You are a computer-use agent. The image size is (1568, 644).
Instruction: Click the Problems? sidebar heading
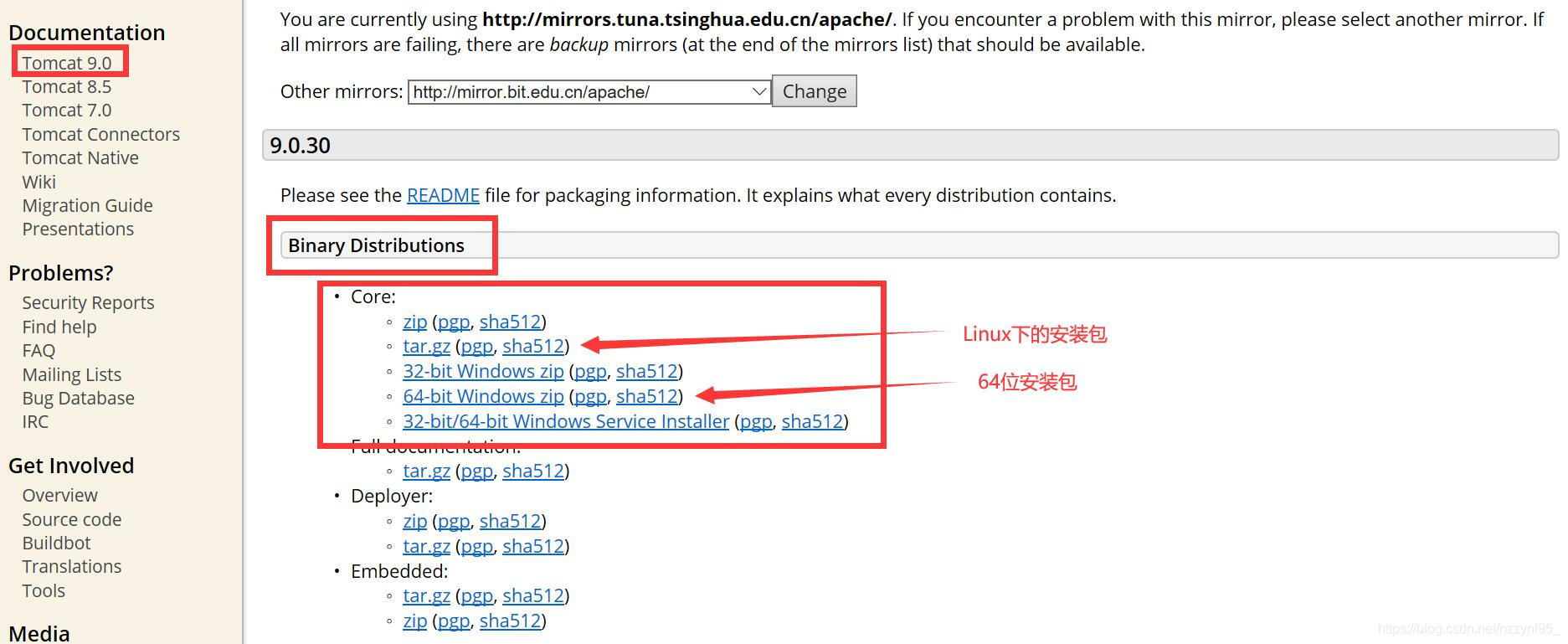pos(60,273)
